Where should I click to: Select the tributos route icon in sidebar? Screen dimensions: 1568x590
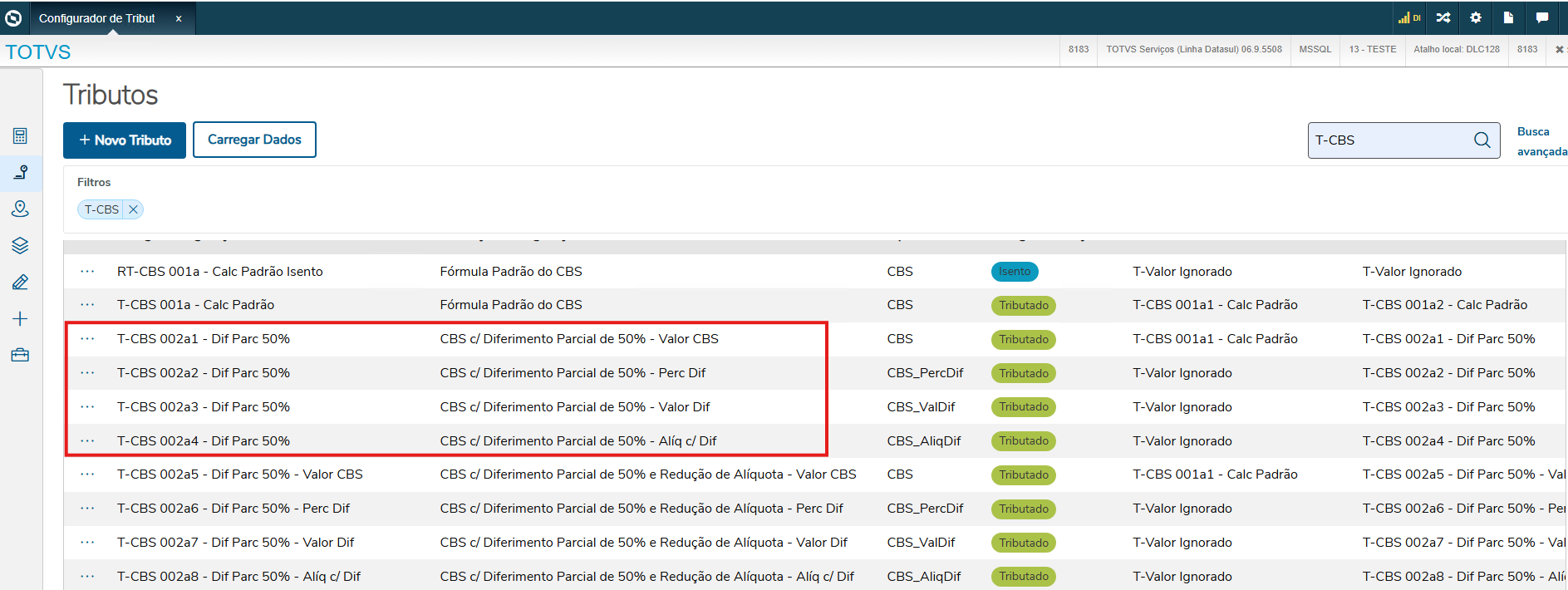coord(20,172)
